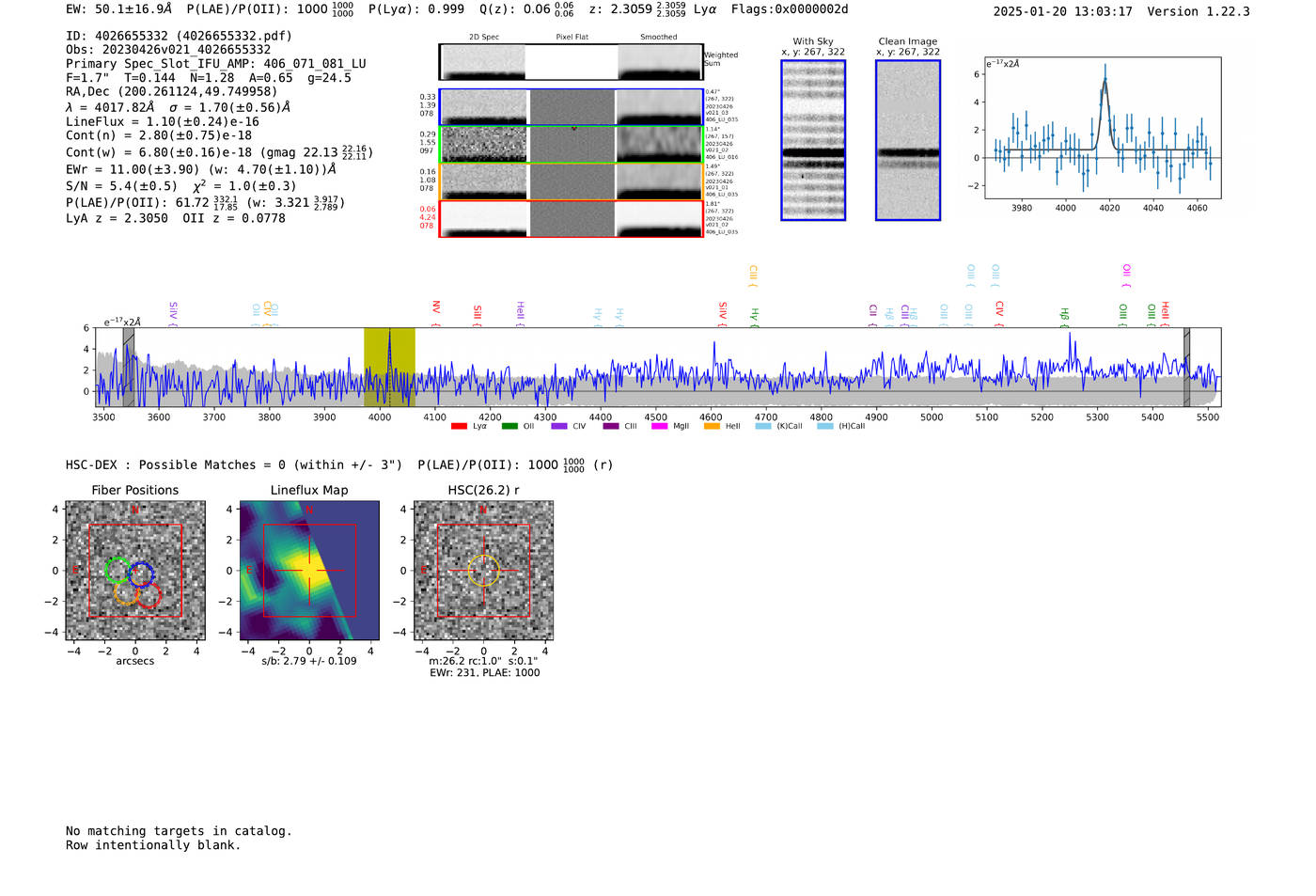This screenshot has width=1316, height=896.
Task: Click the red SiII line label
Action: (477, 314)
